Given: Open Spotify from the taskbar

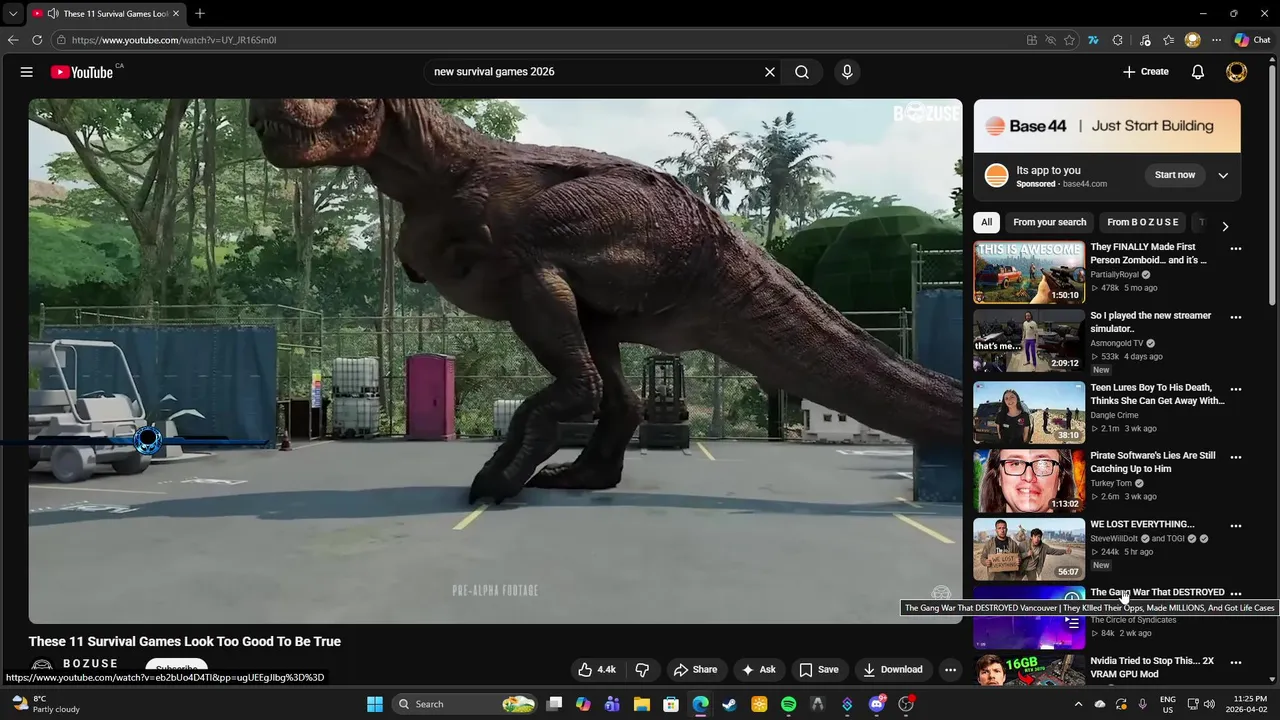Looking at the screenshot, I should pos(788,704).
